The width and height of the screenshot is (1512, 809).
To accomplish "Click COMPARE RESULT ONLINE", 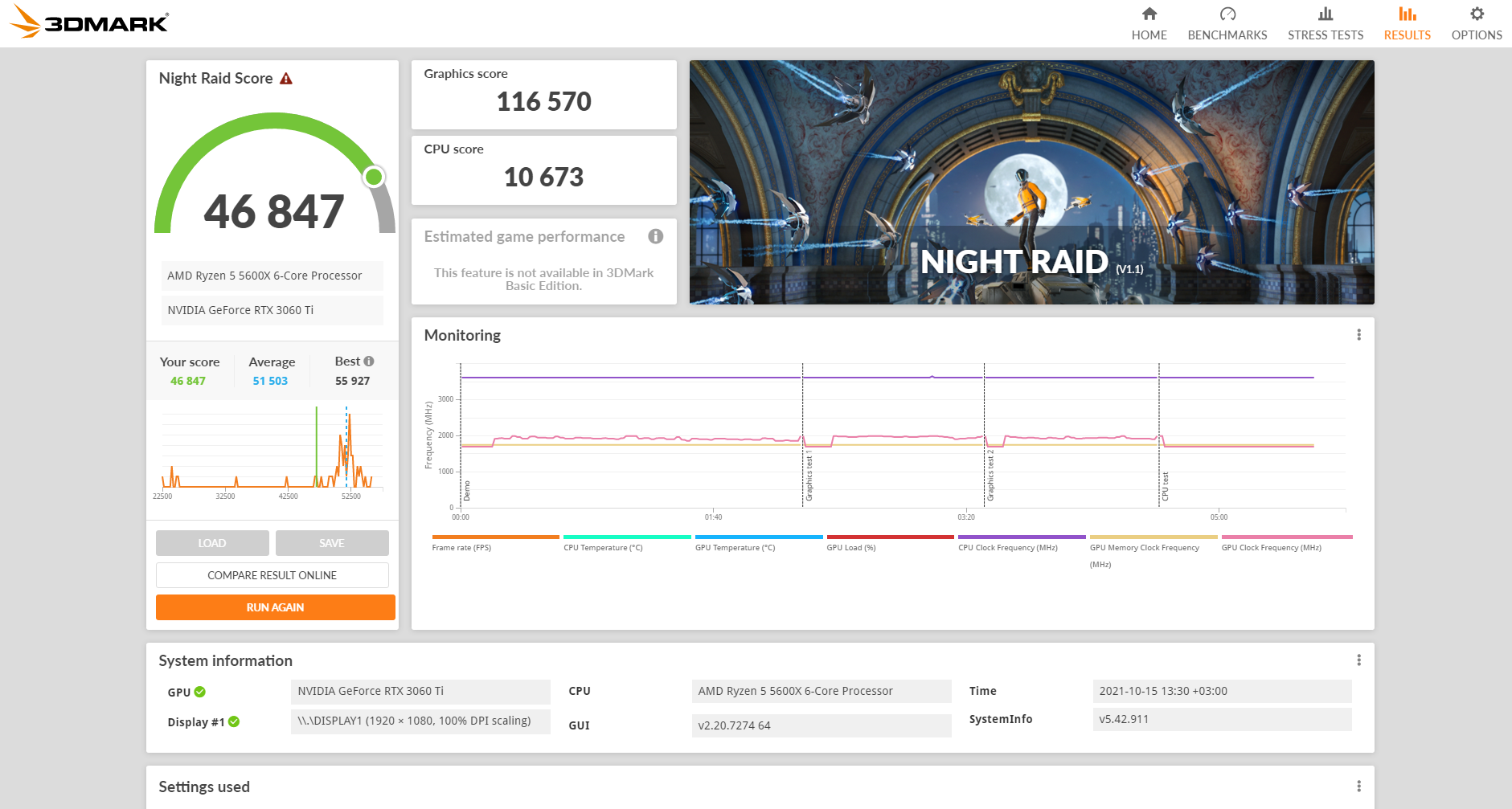I will tap(272, 575).
